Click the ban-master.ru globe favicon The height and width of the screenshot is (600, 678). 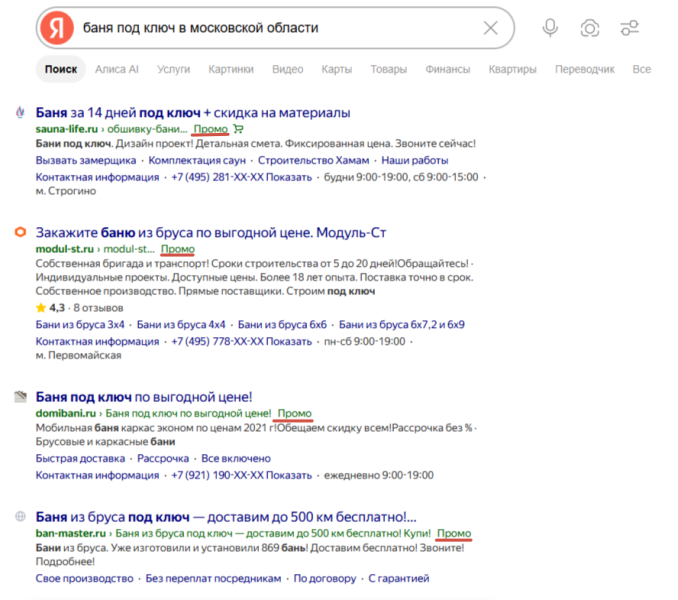click(20, 516)
